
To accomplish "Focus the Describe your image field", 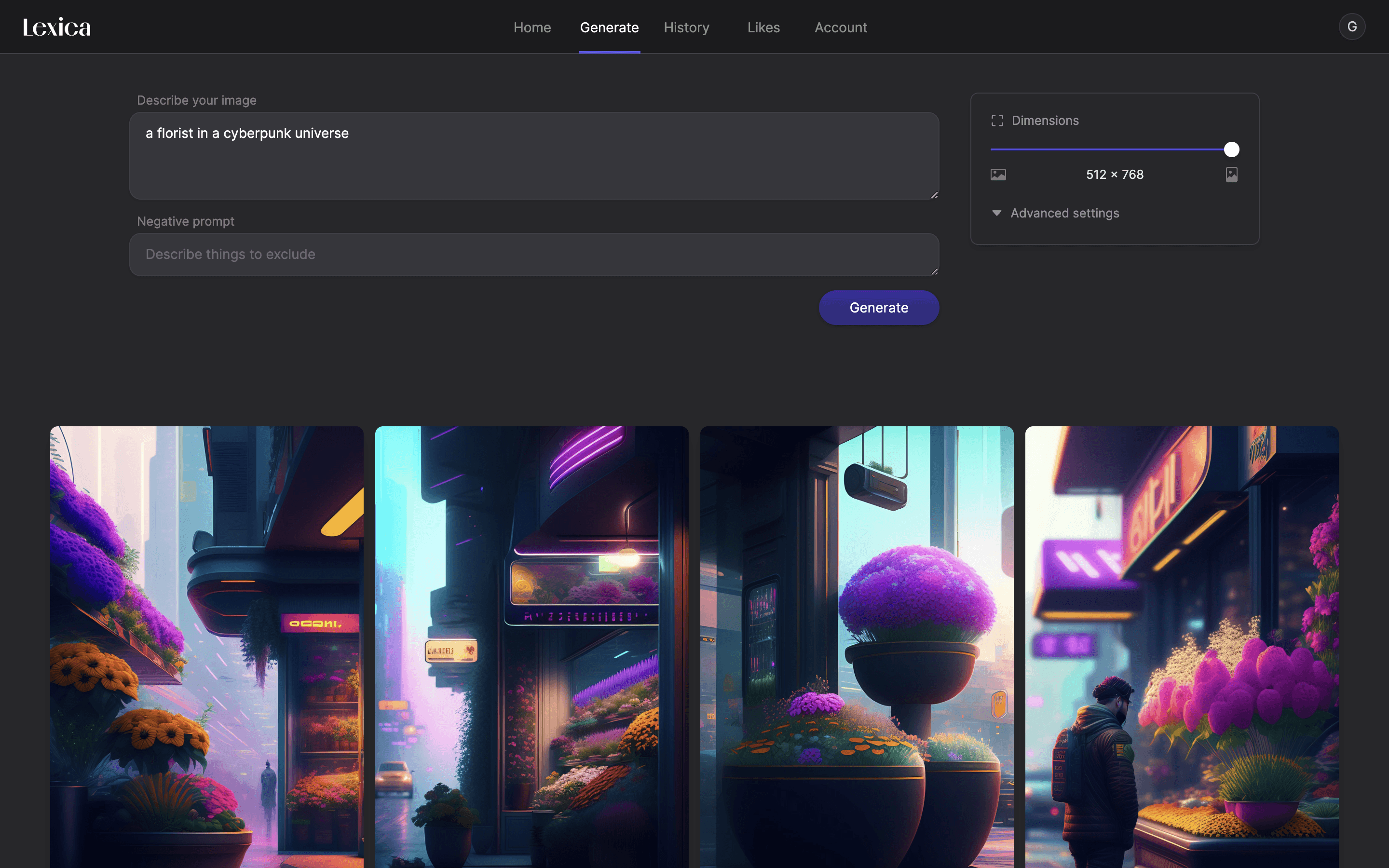I will 534,156.
